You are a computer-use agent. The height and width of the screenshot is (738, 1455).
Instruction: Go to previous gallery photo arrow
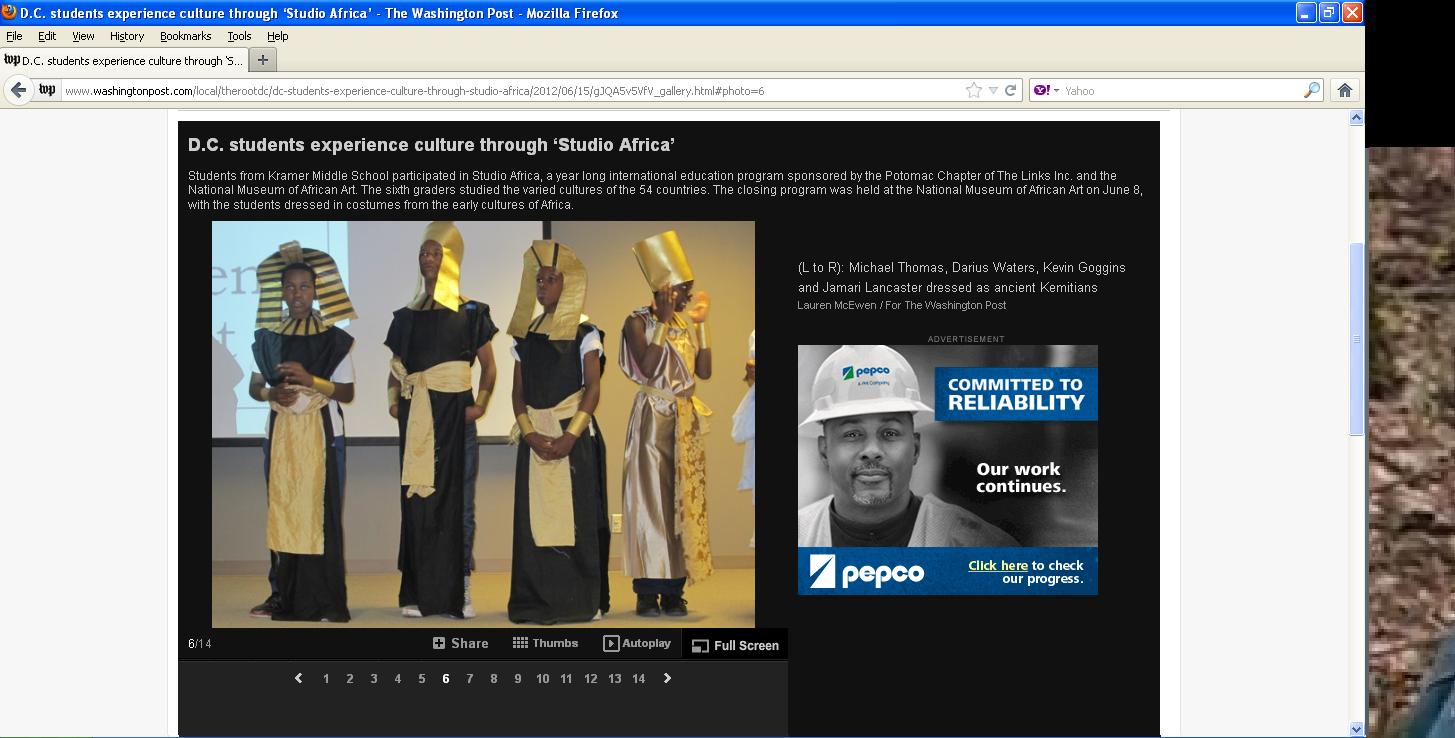298,678
